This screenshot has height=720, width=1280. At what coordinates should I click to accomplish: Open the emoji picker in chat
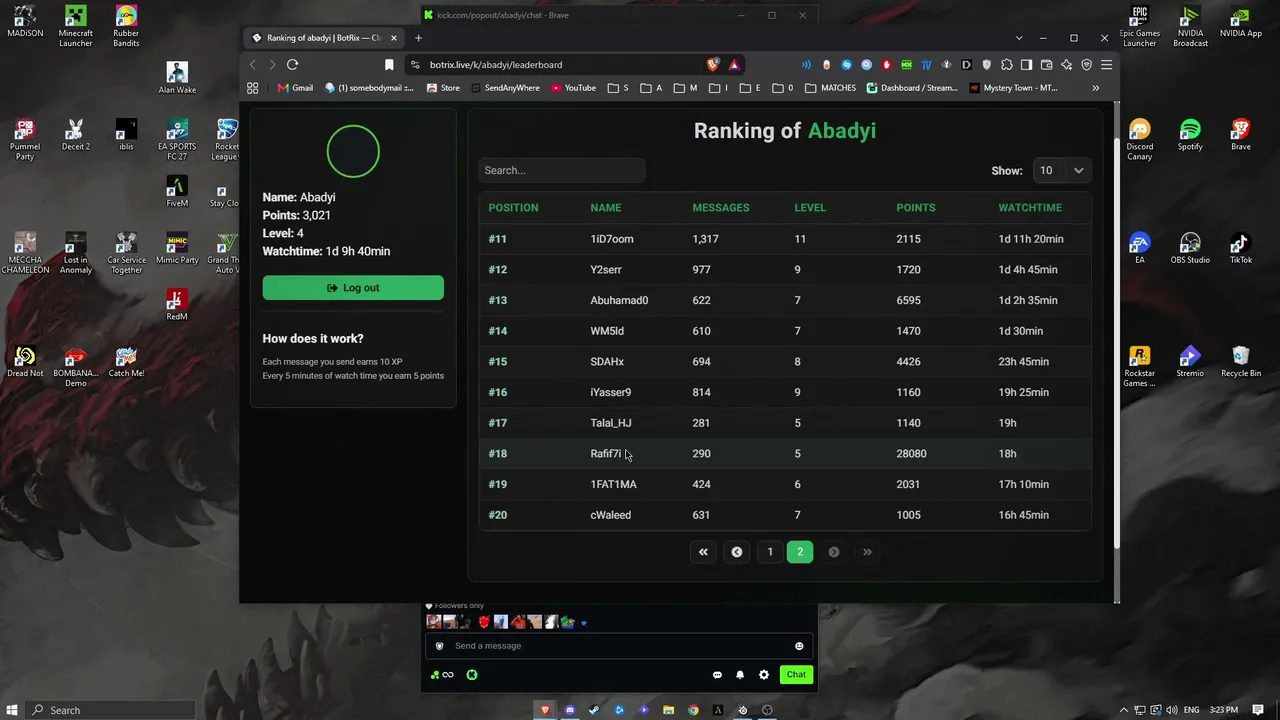coord(799,646)
